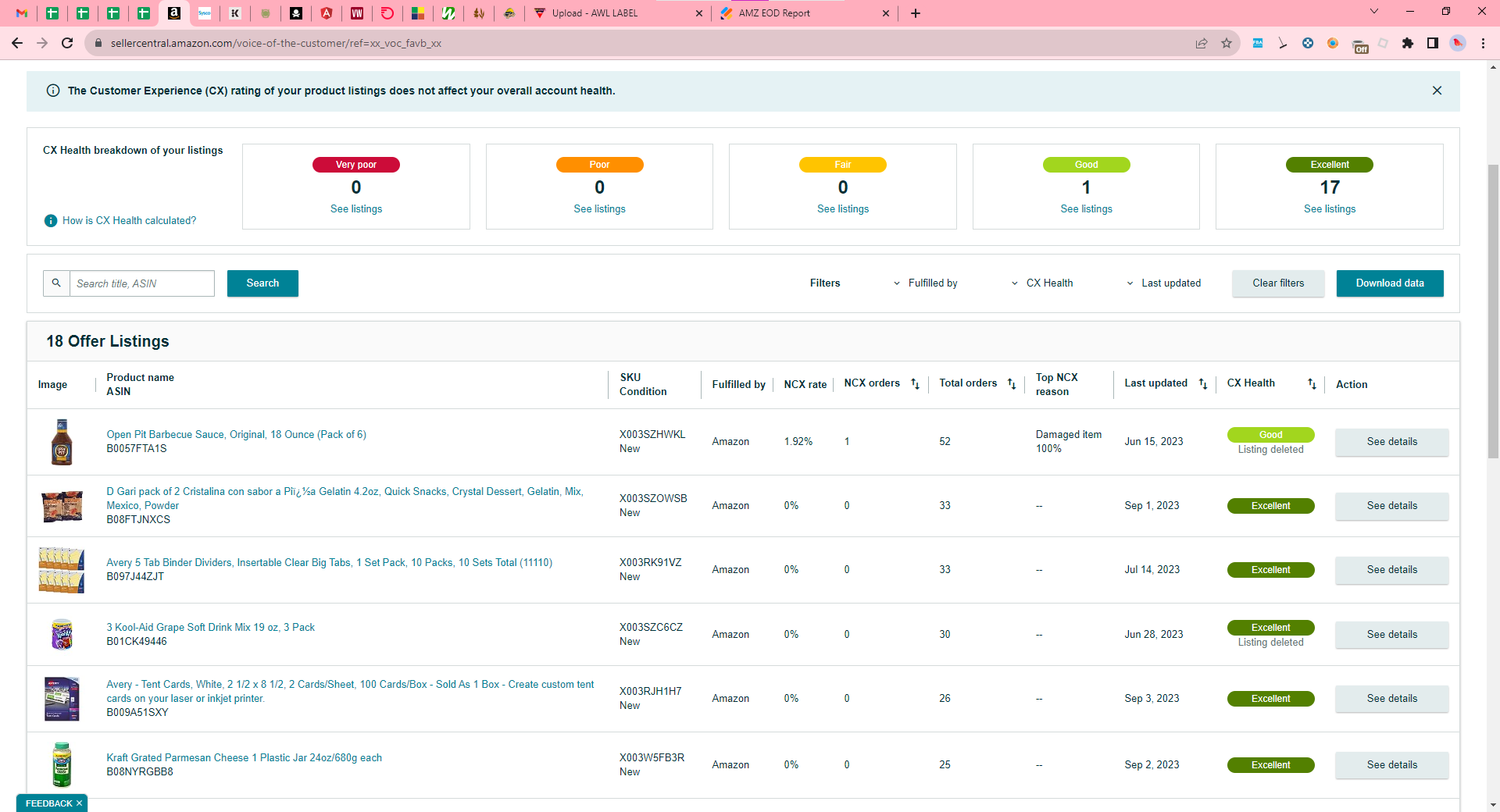
Task: Close the Upload - AWL LABEL tab
Action: 698,13
